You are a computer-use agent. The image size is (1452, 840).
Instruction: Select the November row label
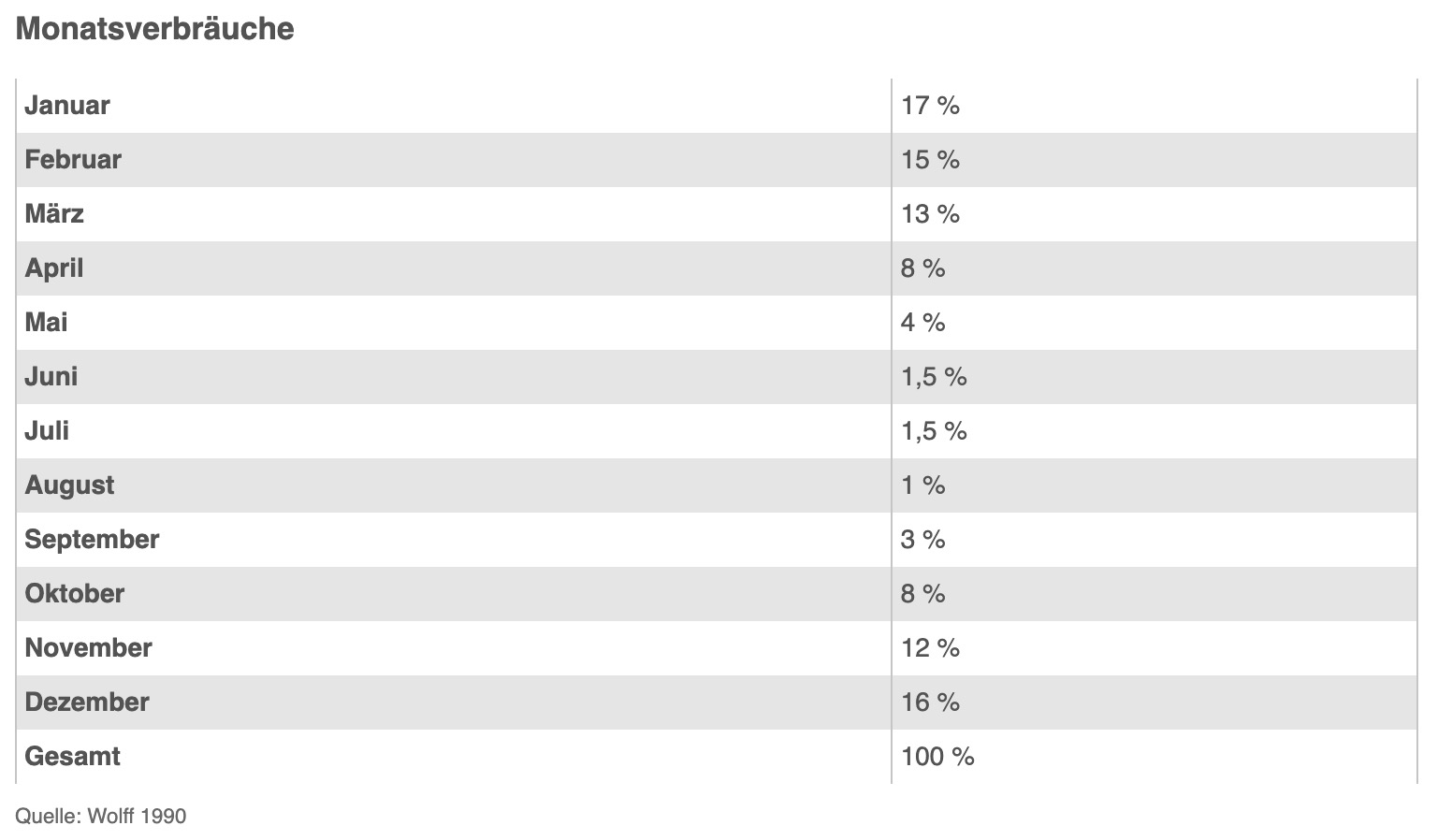88,647
